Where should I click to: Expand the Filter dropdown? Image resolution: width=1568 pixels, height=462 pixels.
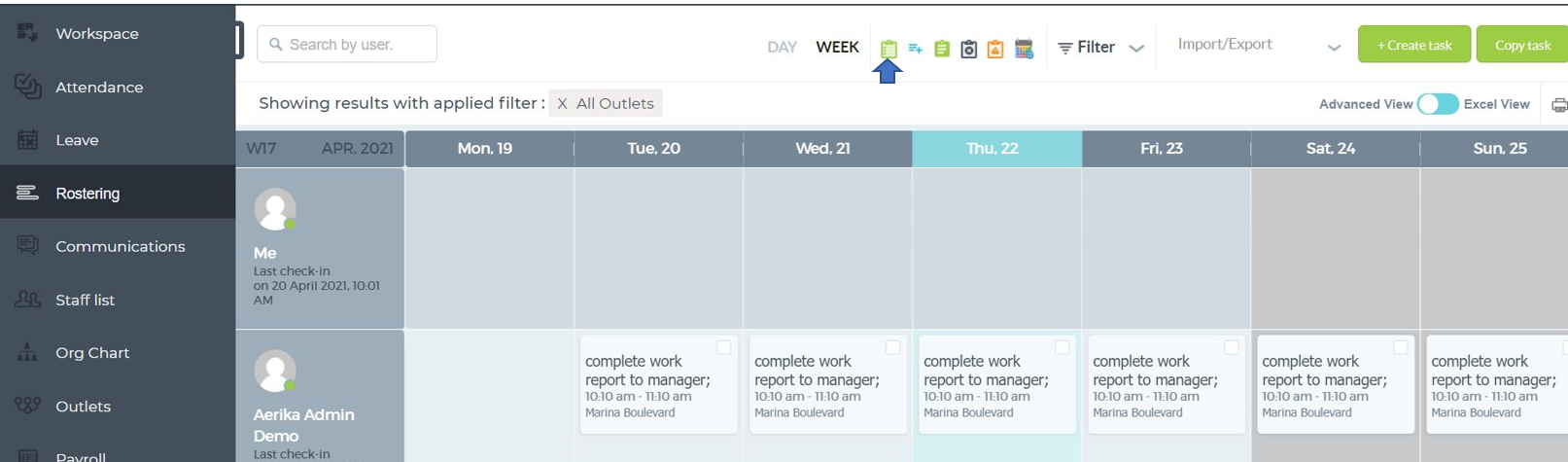[1100, 47]
